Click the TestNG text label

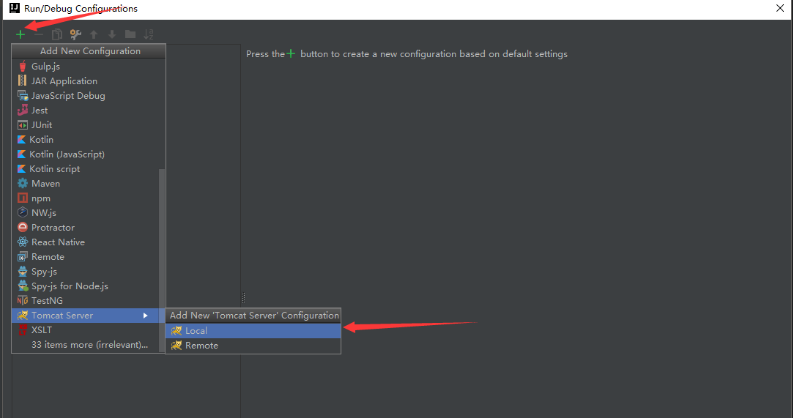tap(47, 301)
